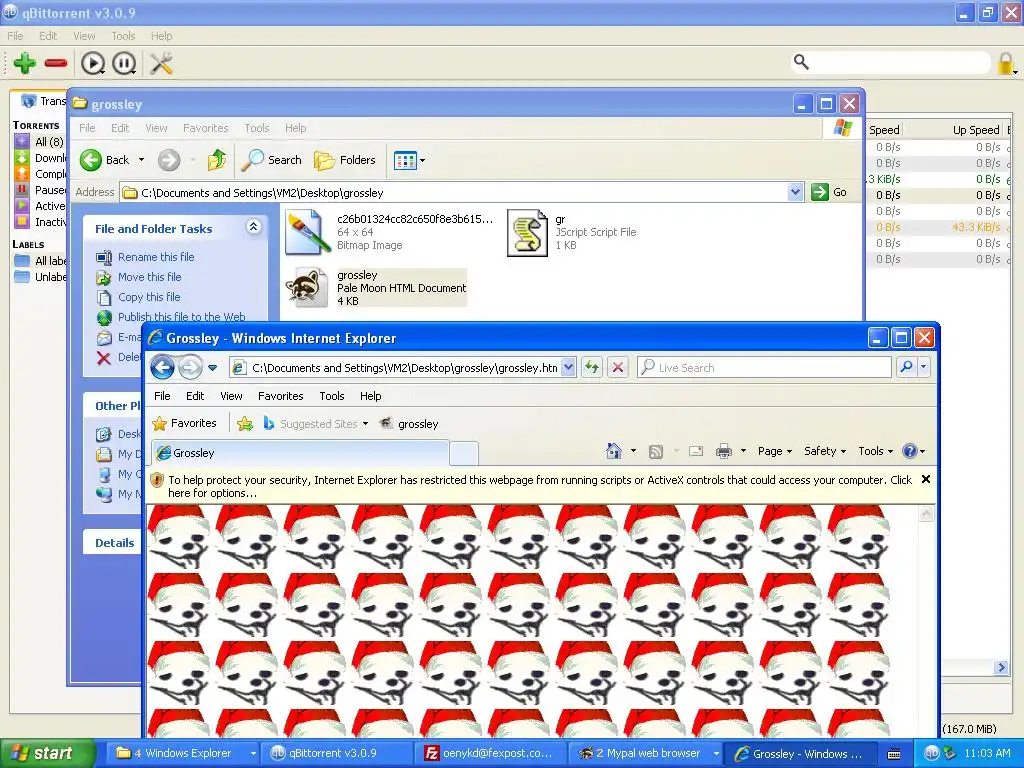
Task: Click the qBittorrent system tray icon
Action: coord(932,753)
